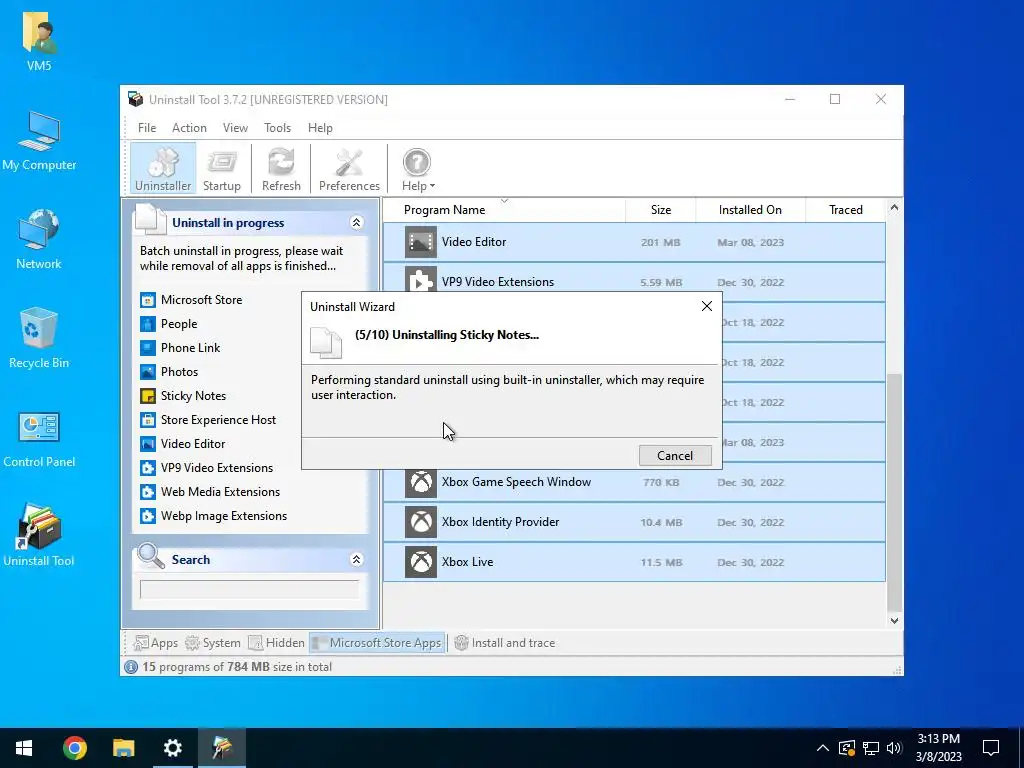
Task: Open the Action menu
Action: pyautogui.click(x=189, y=128)
